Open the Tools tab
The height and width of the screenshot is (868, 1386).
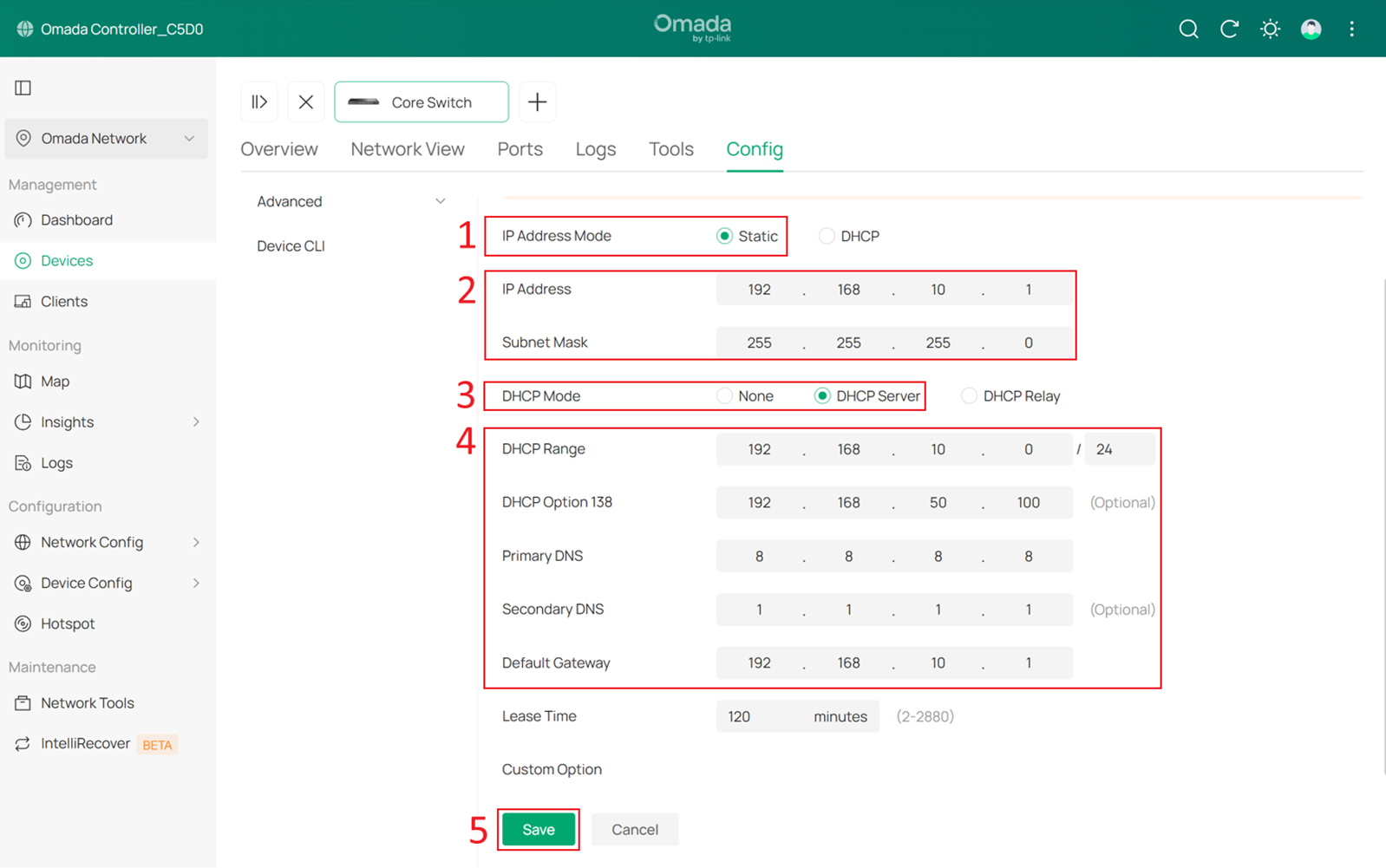click(x=671, y=149)
